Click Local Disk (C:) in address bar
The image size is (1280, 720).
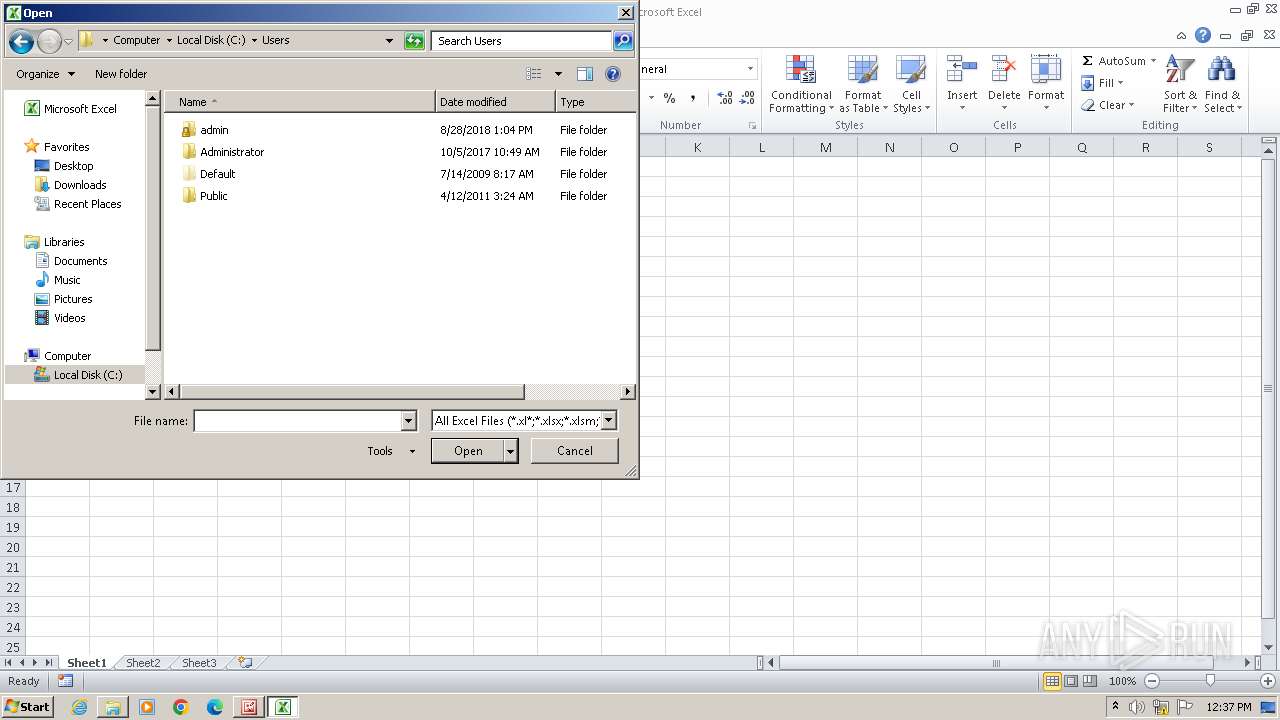pyautogui.click(x=211, y=41)
